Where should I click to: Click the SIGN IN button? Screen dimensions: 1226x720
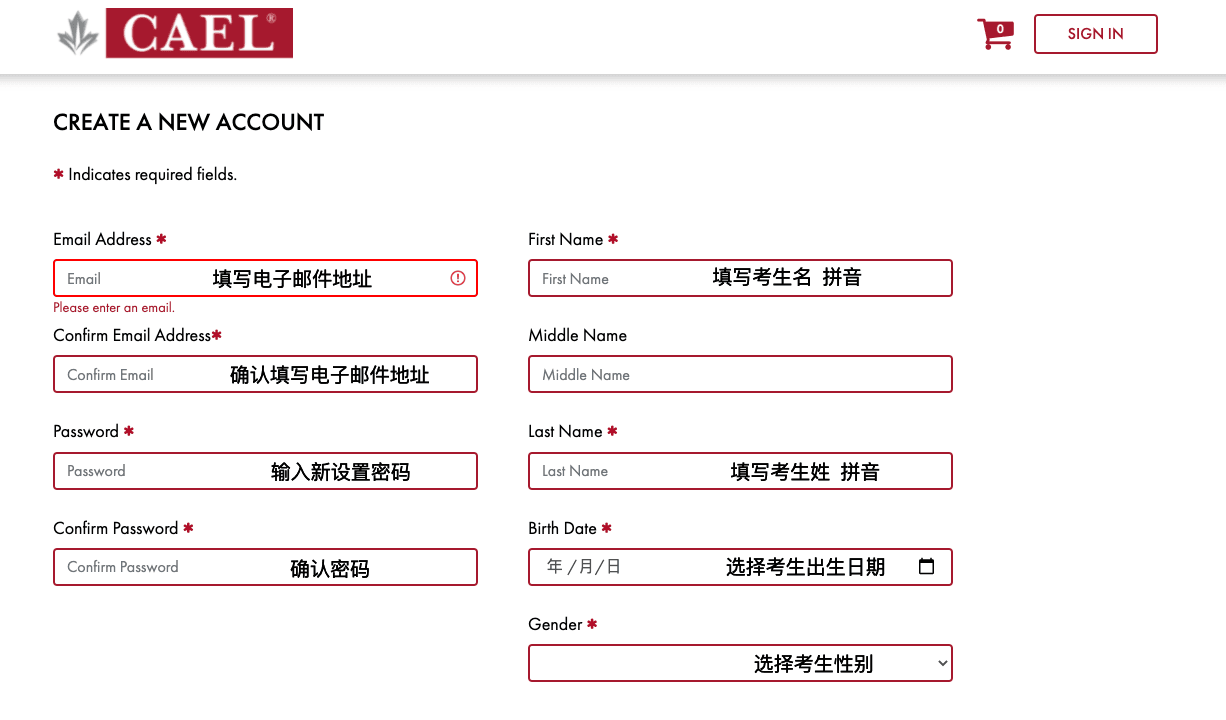[1095, 34]
